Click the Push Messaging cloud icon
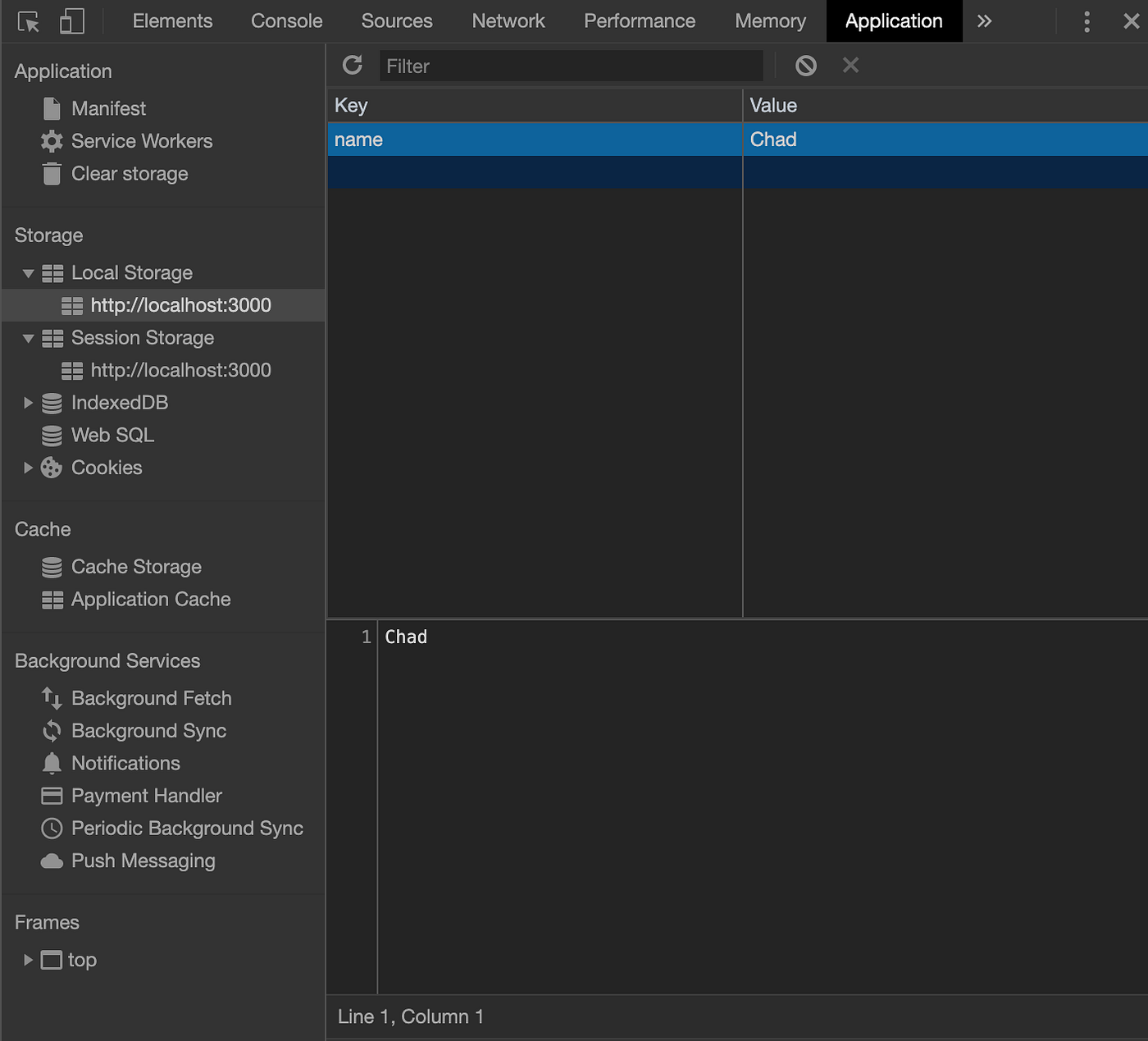Screen dimensions: 1148x1041 click(52, 861)
